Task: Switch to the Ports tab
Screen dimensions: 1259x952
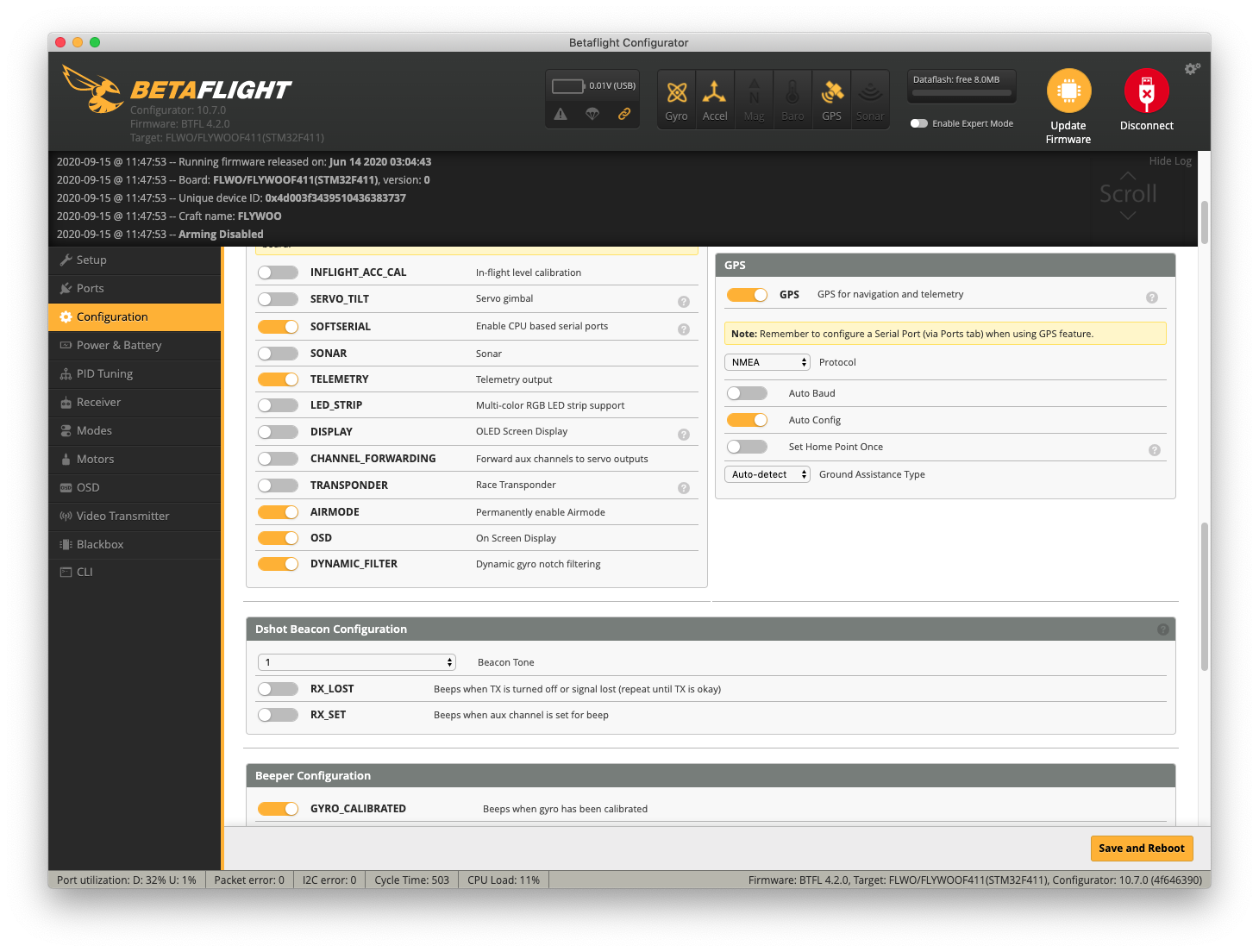Action: (x=135, y=288)
